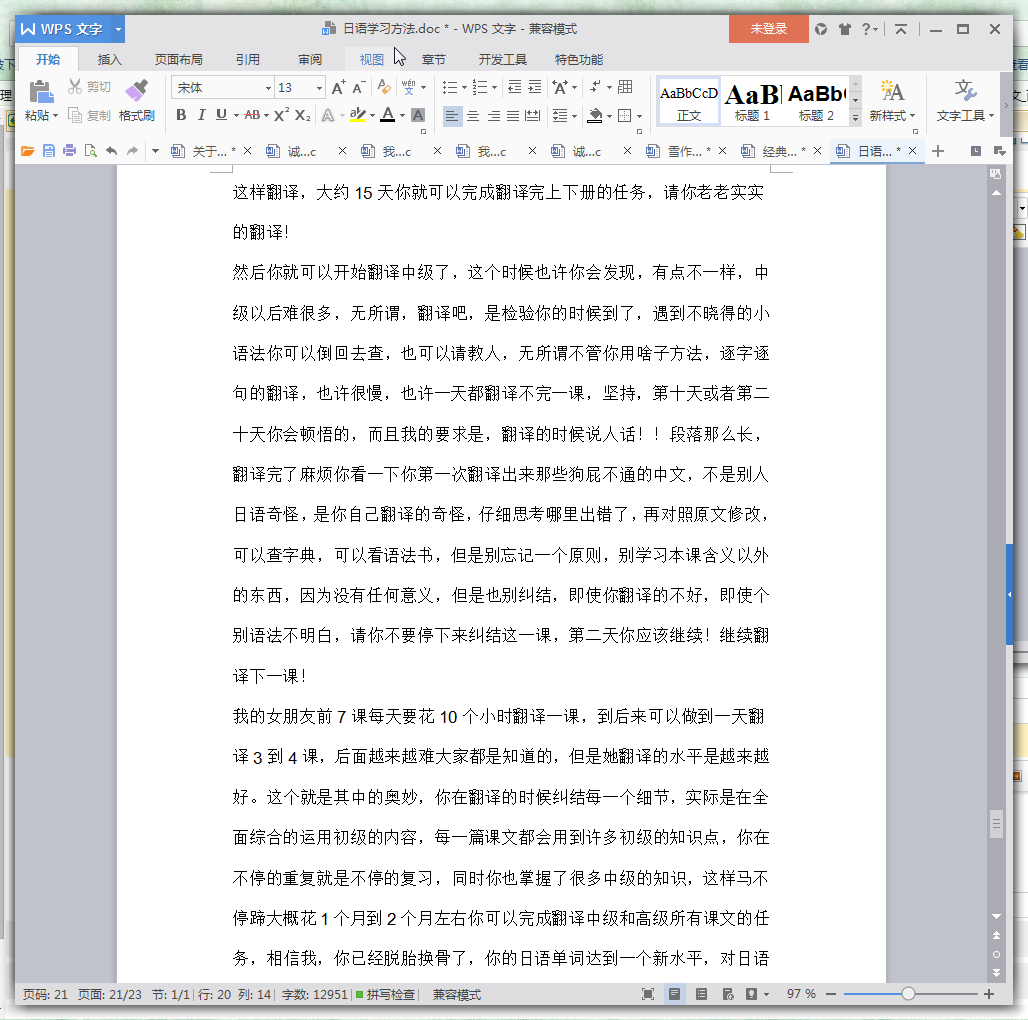Click the clear formatting eraser icon

384,87
